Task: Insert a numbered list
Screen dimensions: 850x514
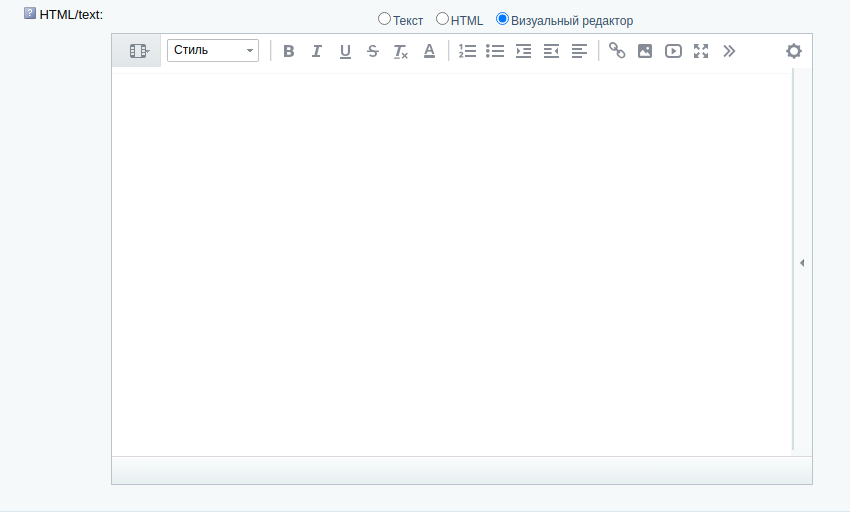Action: (x=467, y=51)
